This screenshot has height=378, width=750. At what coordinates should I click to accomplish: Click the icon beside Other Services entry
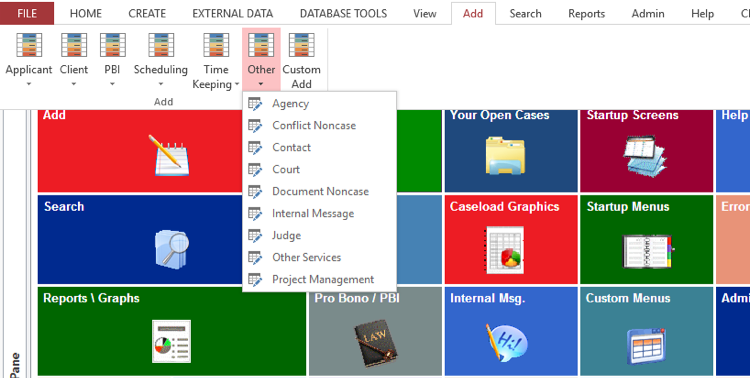point(255,258)
